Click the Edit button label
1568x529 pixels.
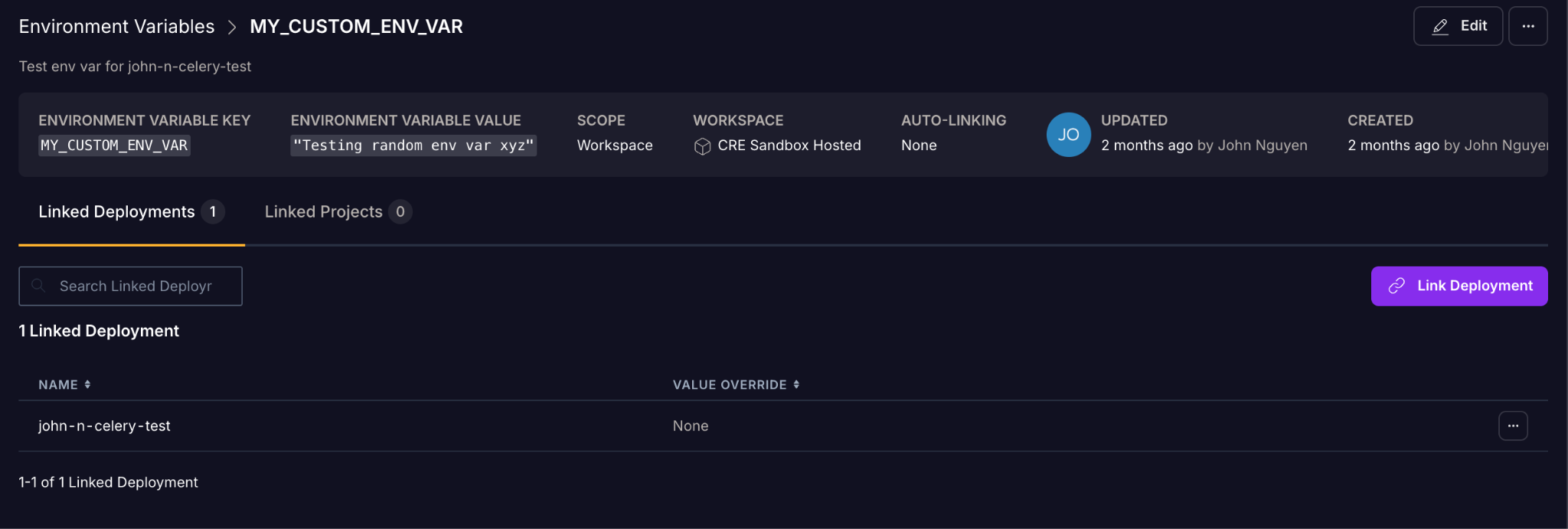coord(1473,26)
